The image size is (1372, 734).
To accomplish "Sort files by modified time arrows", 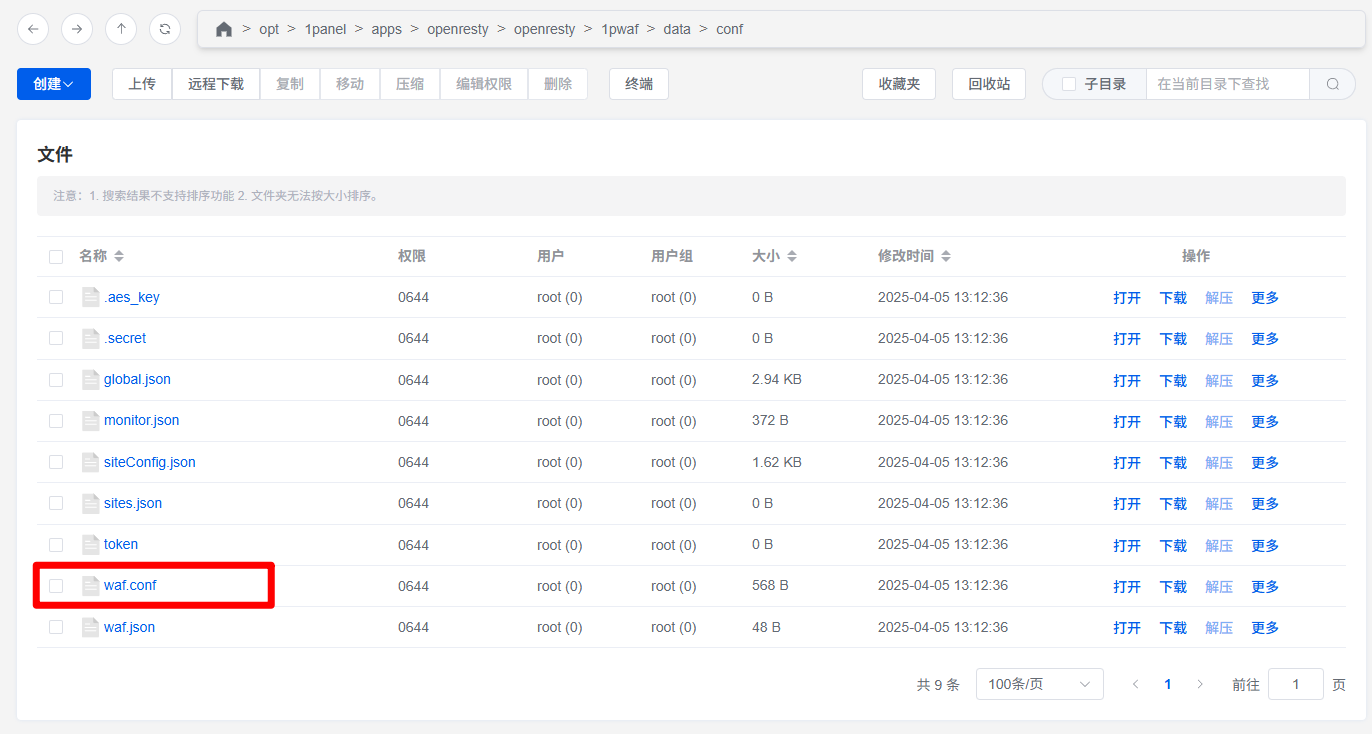I will click(x=946, y=256).
